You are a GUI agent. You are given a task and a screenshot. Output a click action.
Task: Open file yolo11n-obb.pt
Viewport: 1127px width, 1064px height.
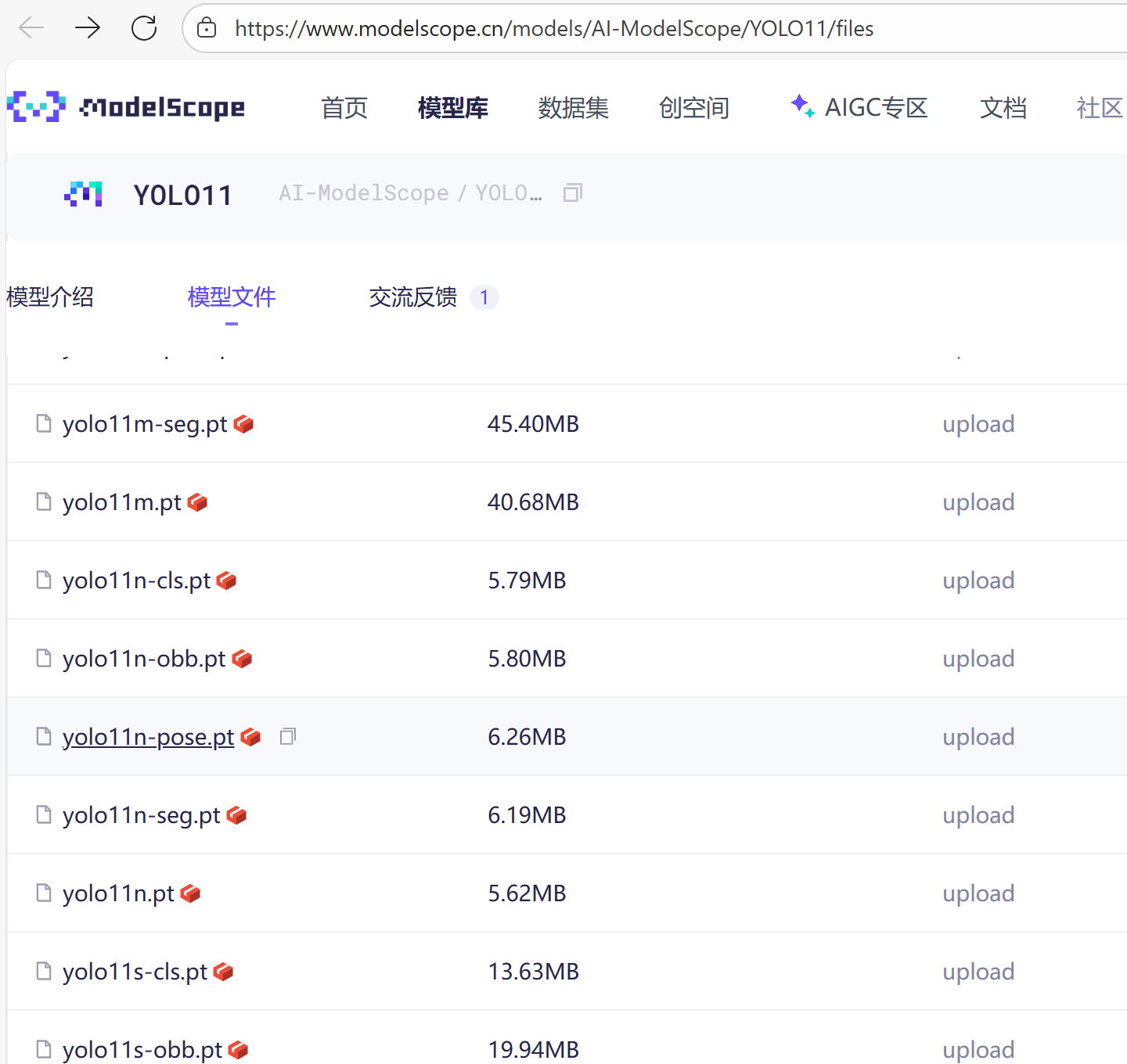coord(144,659)
